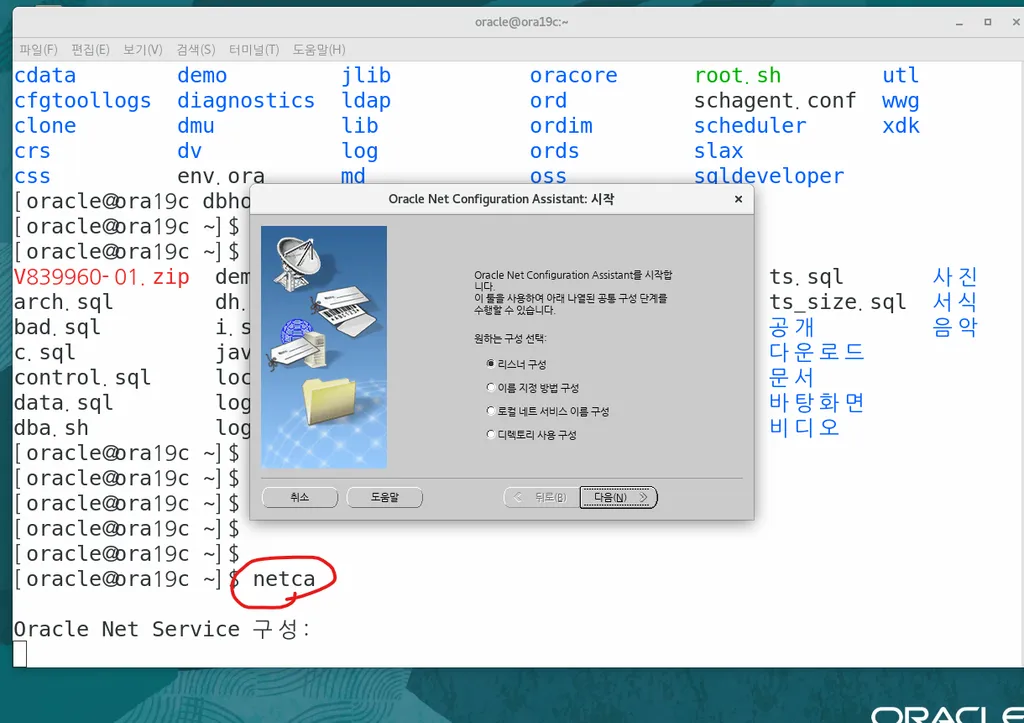Click the 취소 button in the dialog
The width and height of the screenshot is (1024, 723).
pyautogui.click(x=300, y=497)
